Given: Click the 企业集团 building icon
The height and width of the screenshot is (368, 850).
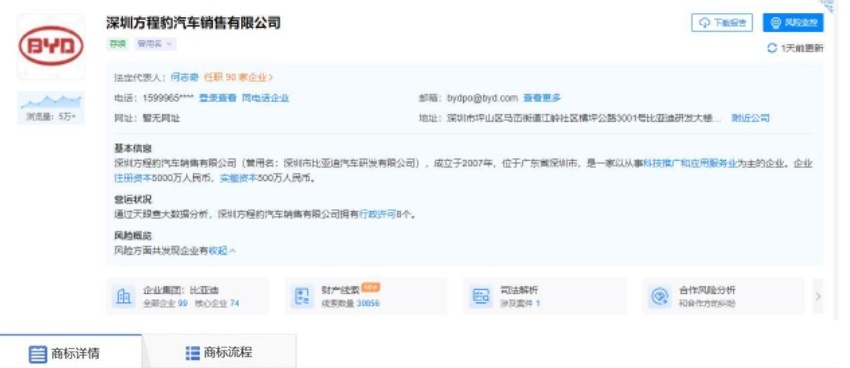Looking at the screenshot, I should pyautogui.click(x=124, y=296).
